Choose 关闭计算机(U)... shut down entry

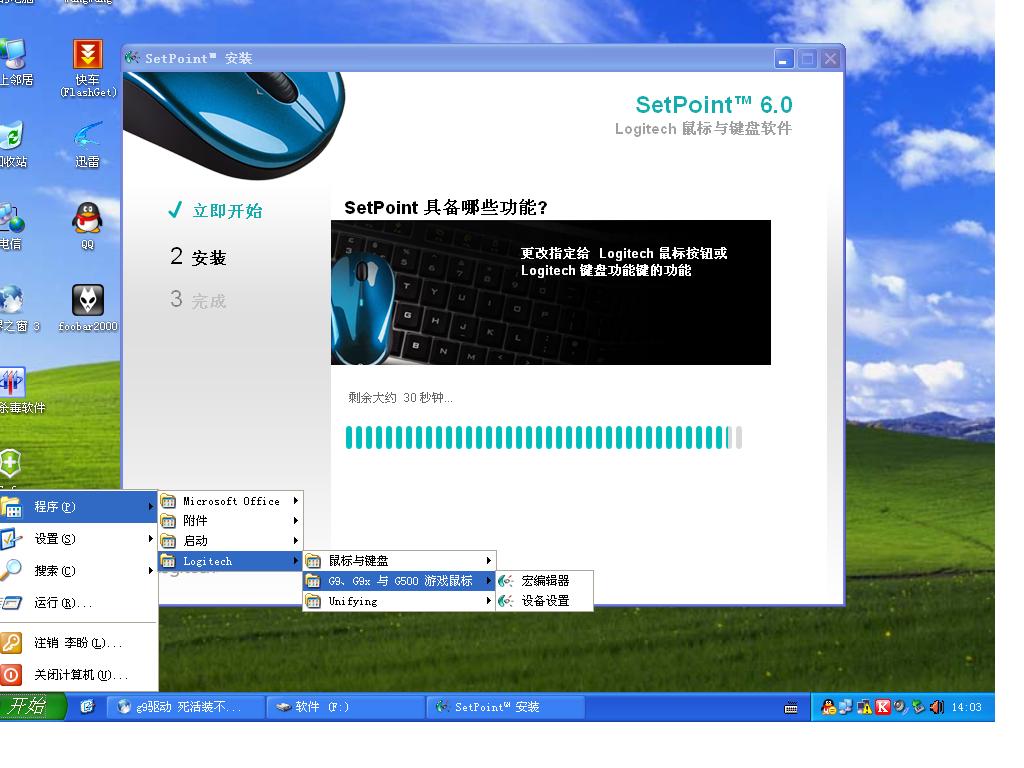78,675
